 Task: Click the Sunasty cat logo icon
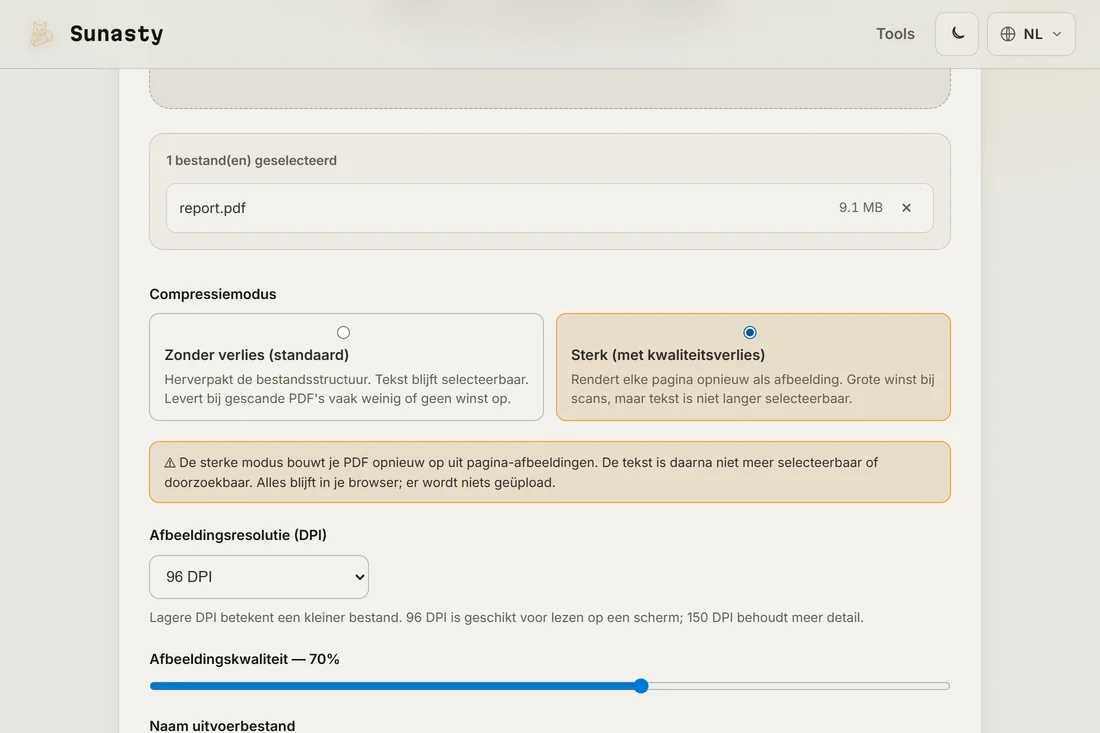(41, 34)
